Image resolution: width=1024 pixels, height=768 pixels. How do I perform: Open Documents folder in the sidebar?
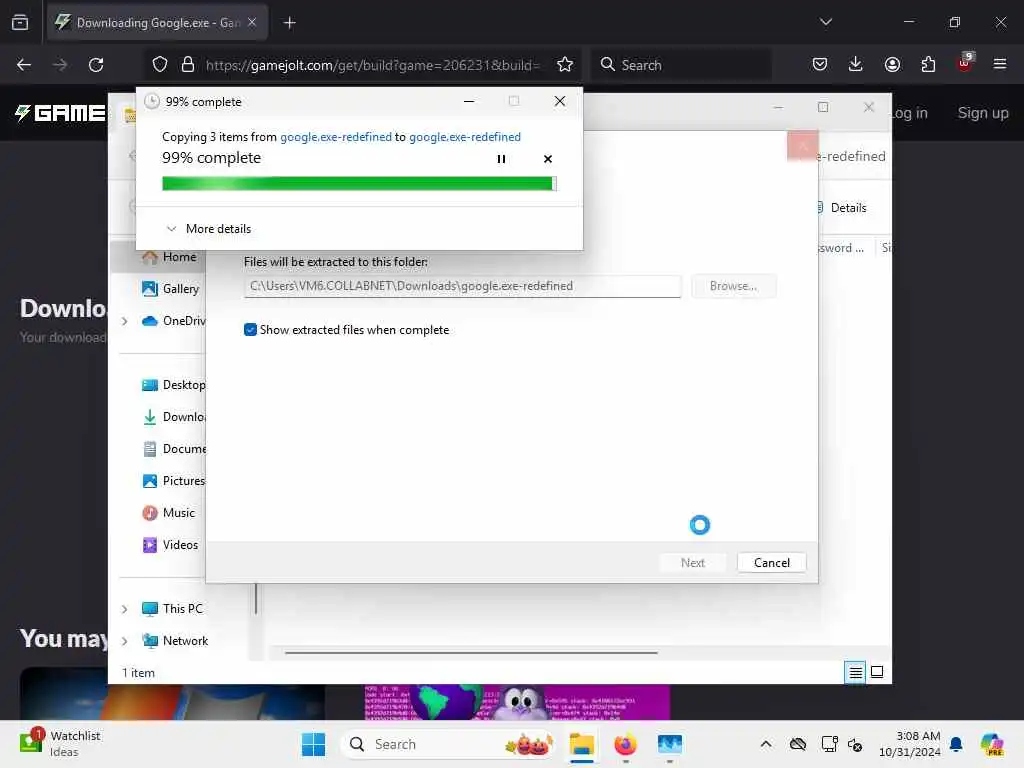click(174, 449)
